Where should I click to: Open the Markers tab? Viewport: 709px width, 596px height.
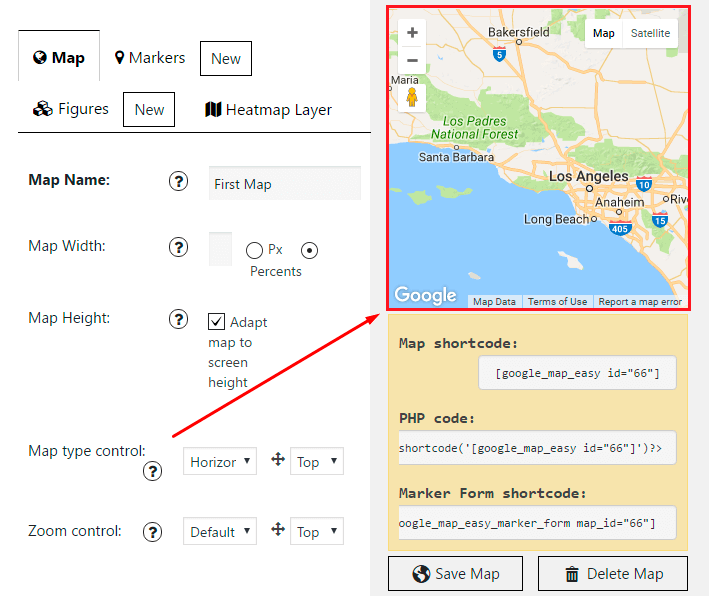tap(150, 58)
